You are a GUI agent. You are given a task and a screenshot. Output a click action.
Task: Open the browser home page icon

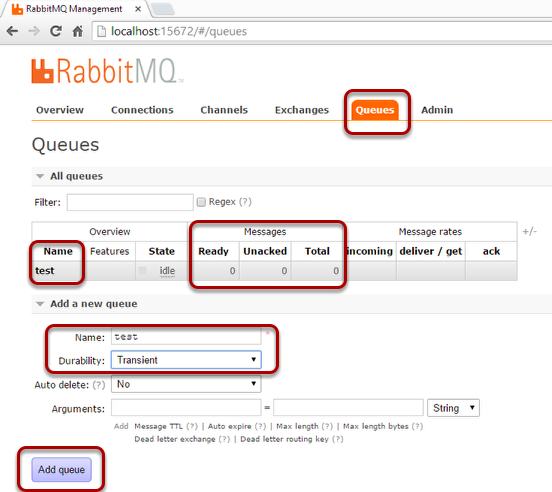click(77, 31)
